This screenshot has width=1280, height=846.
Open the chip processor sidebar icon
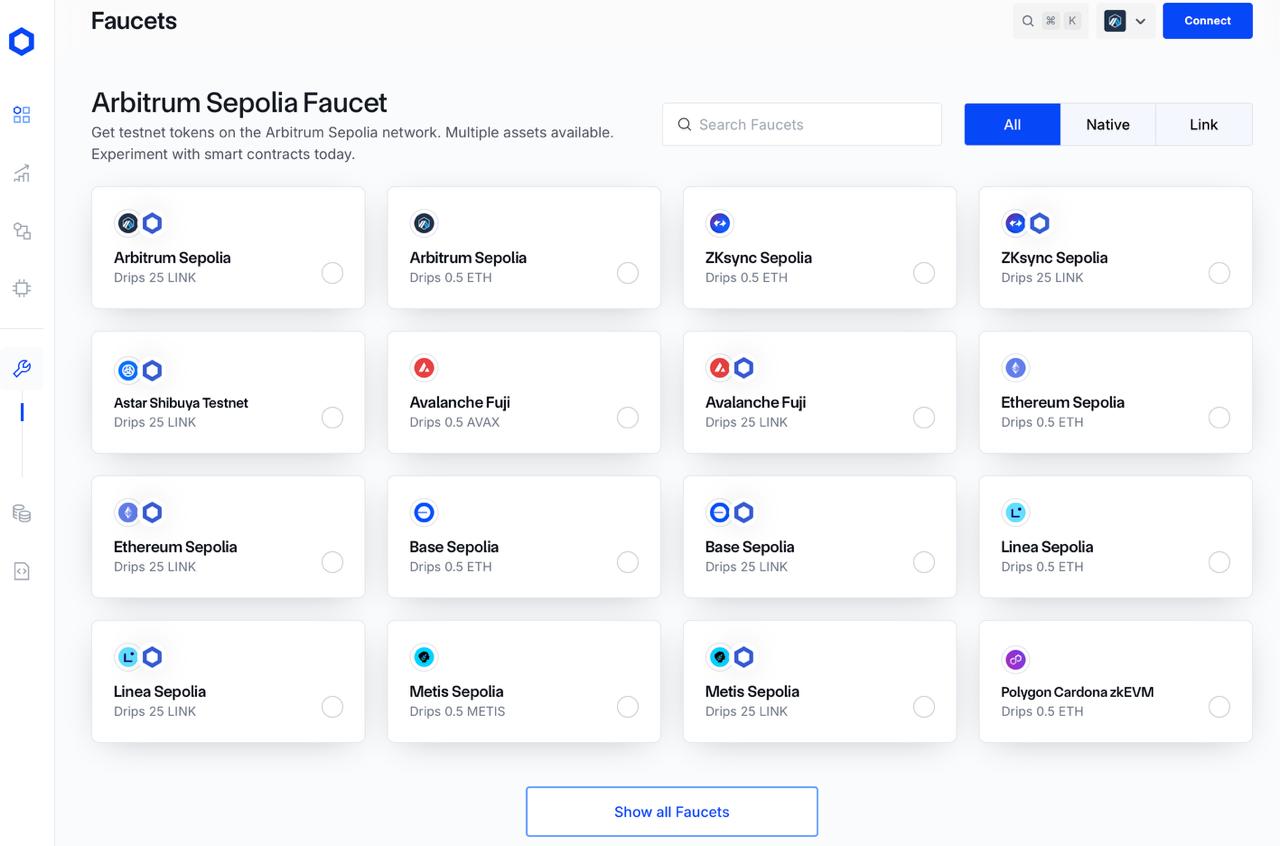coord(21,289)
